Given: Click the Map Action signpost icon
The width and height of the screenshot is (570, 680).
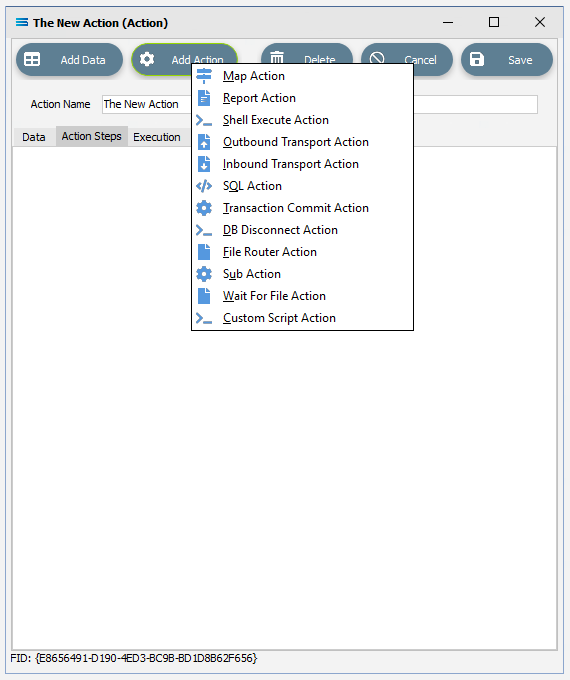Looking at the screenshot, I should coord(204,76).
